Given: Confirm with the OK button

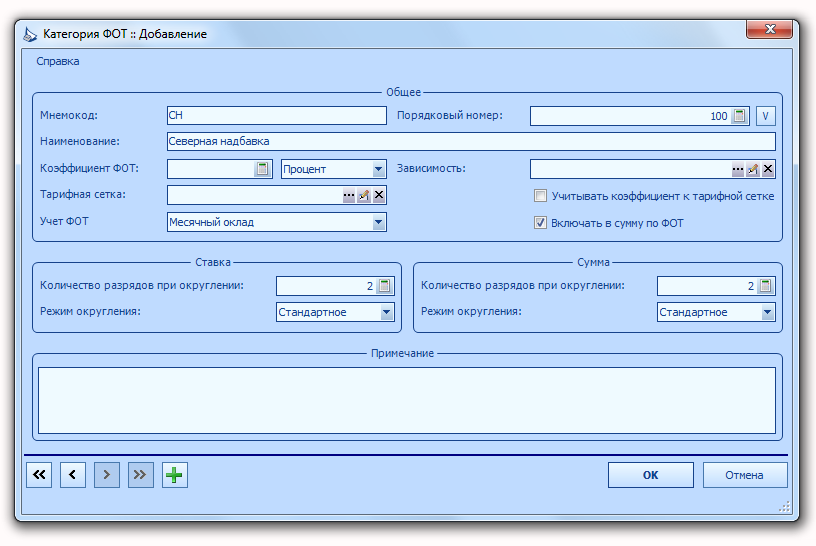Looking at the screenshot, I should (x=651, y=475).
